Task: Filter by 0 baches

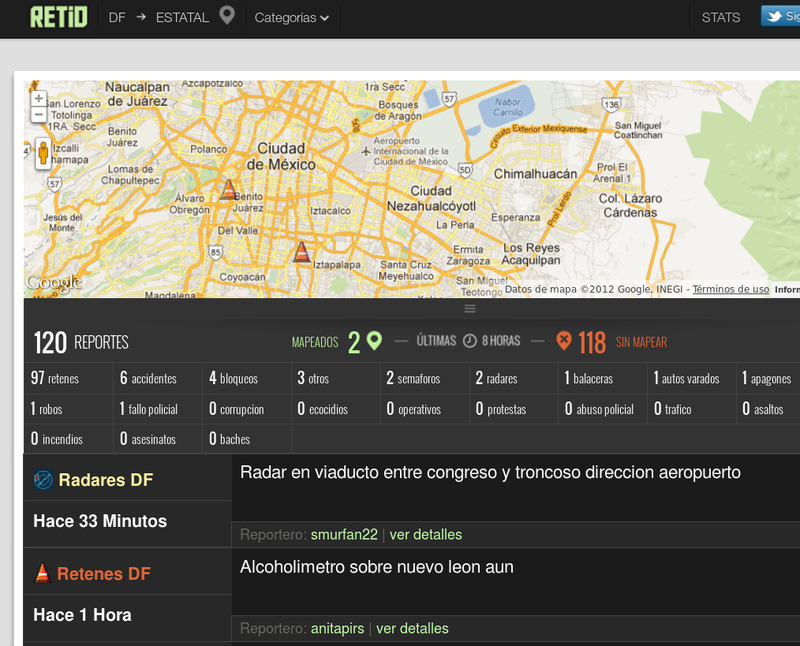Action: [x=247, y=438]
